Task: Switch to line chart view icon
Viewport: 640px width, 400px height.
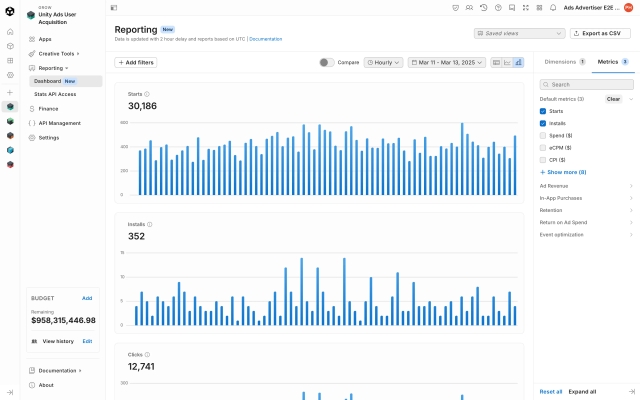Action: click(x=508, y=62)
